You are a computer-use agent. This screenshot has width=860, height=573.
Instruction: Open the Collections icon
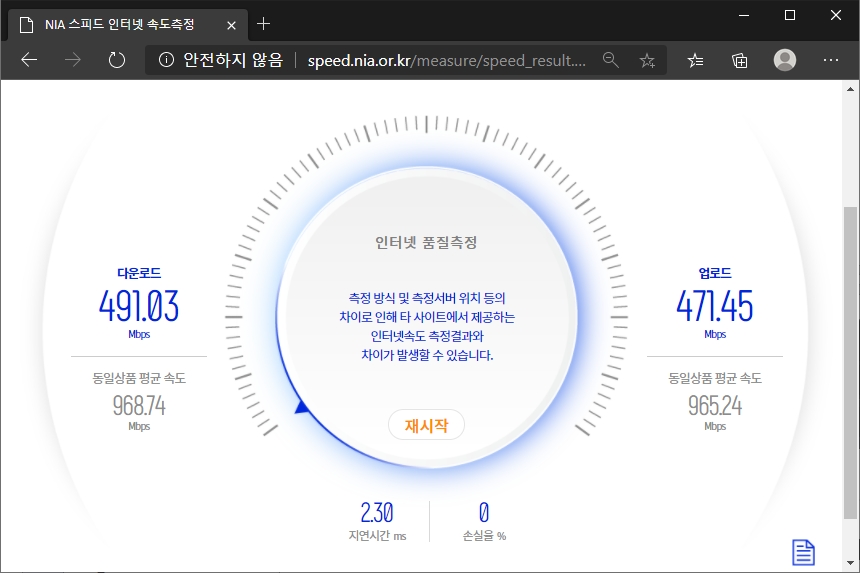click(x=739, y=60)
